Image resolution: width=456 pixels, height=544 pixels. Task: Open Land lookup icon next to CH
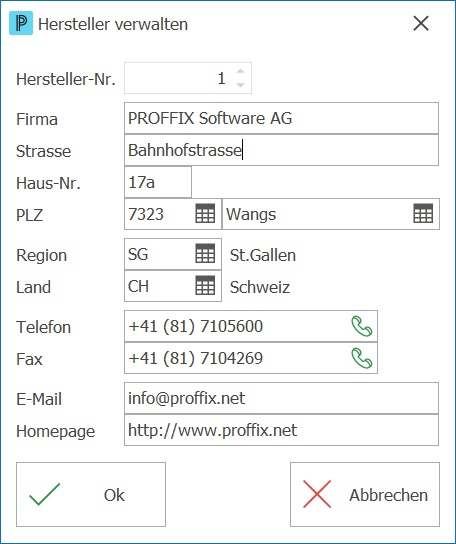205,286
